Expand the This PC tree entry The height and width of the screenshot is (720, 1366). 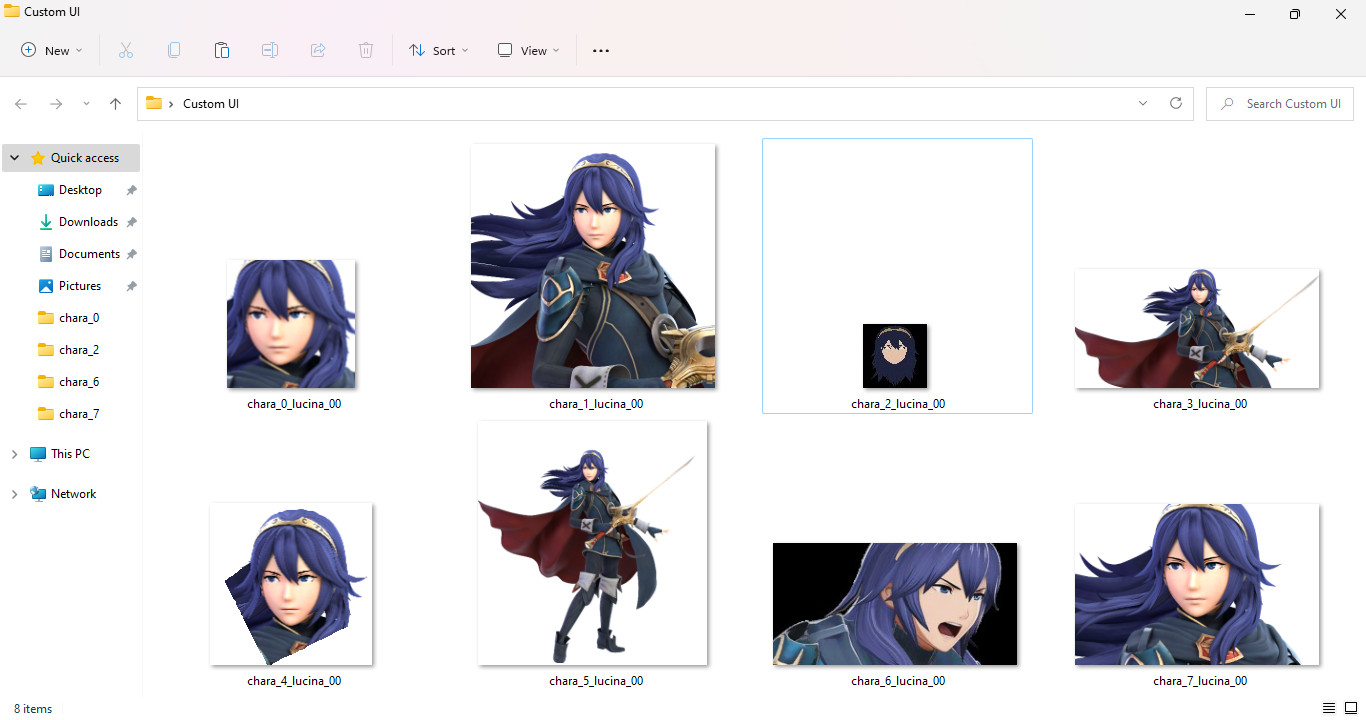tap(14, 453)
